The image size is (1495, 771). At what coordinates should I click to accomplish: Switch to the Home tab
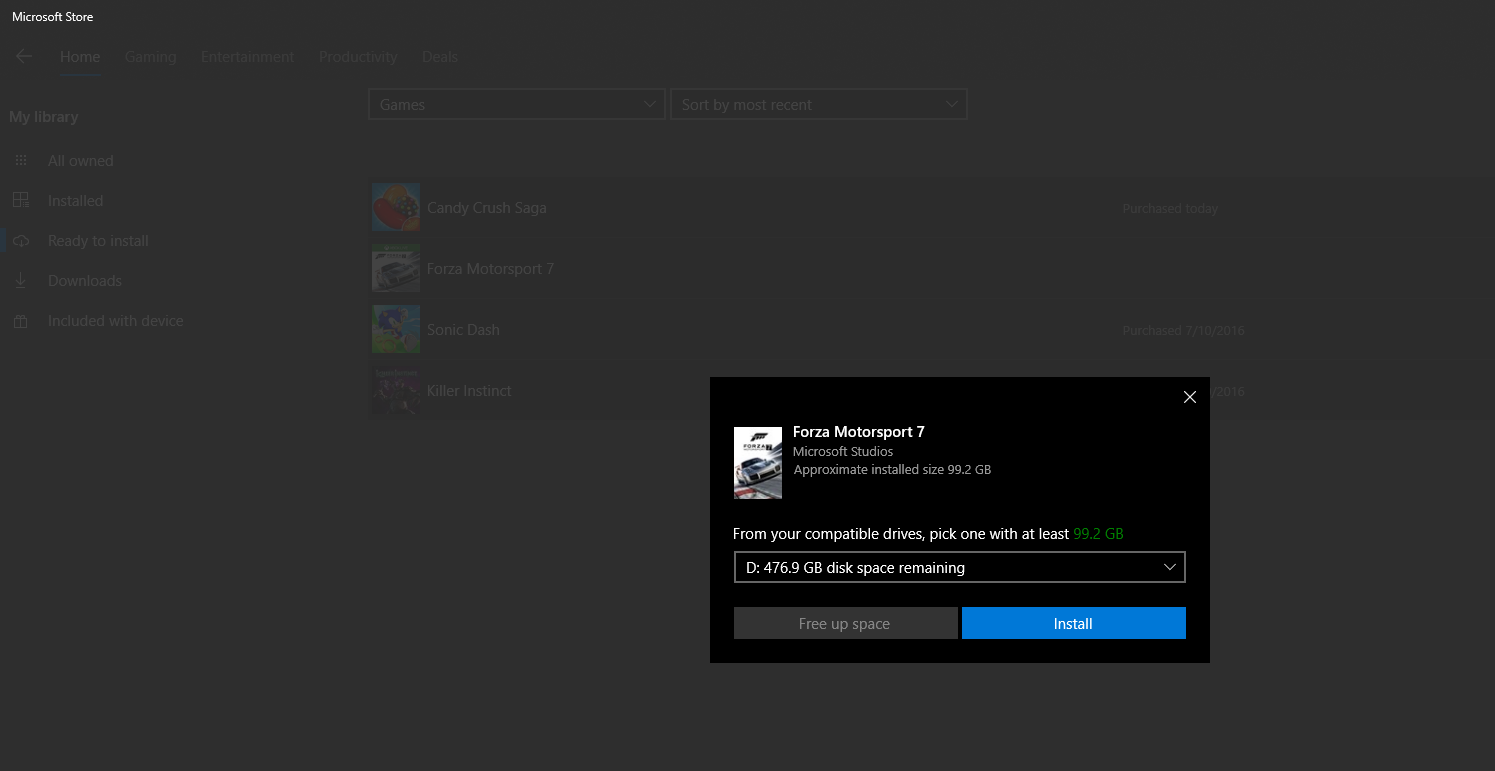pyautogui.click(x=80, y=57)
